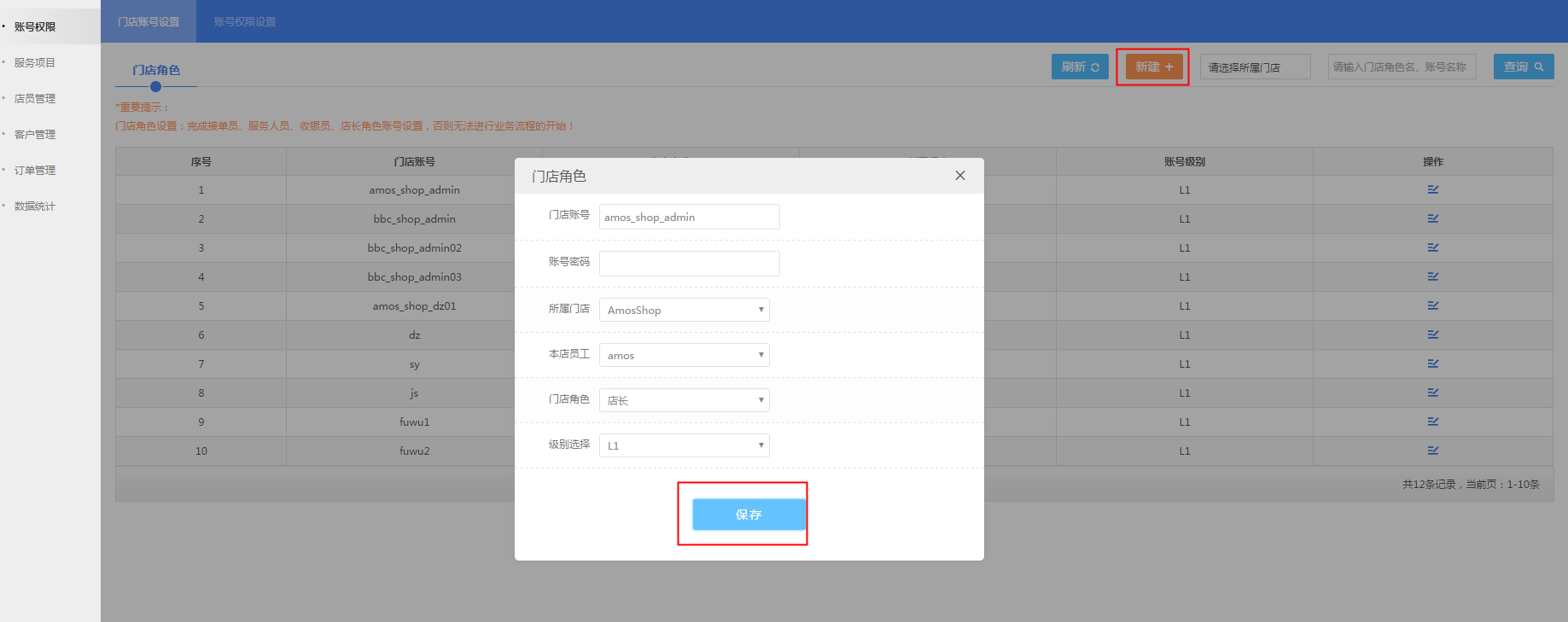The height and width of the screenshot is (622, 1568).
Task: Click edit icon in the sy row
Action: 1433,363
